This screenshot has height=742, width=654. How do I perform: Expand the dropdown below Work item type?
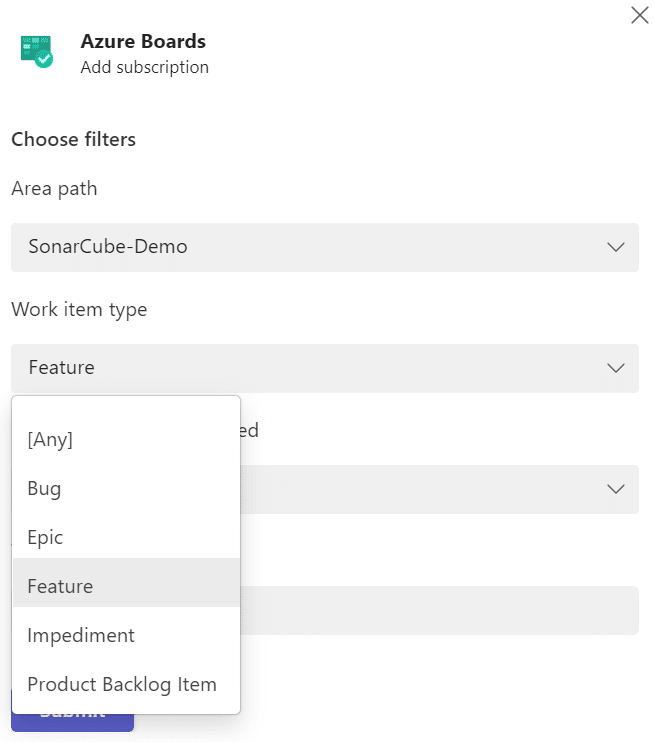pyautogui.click(x=439, y=489)
